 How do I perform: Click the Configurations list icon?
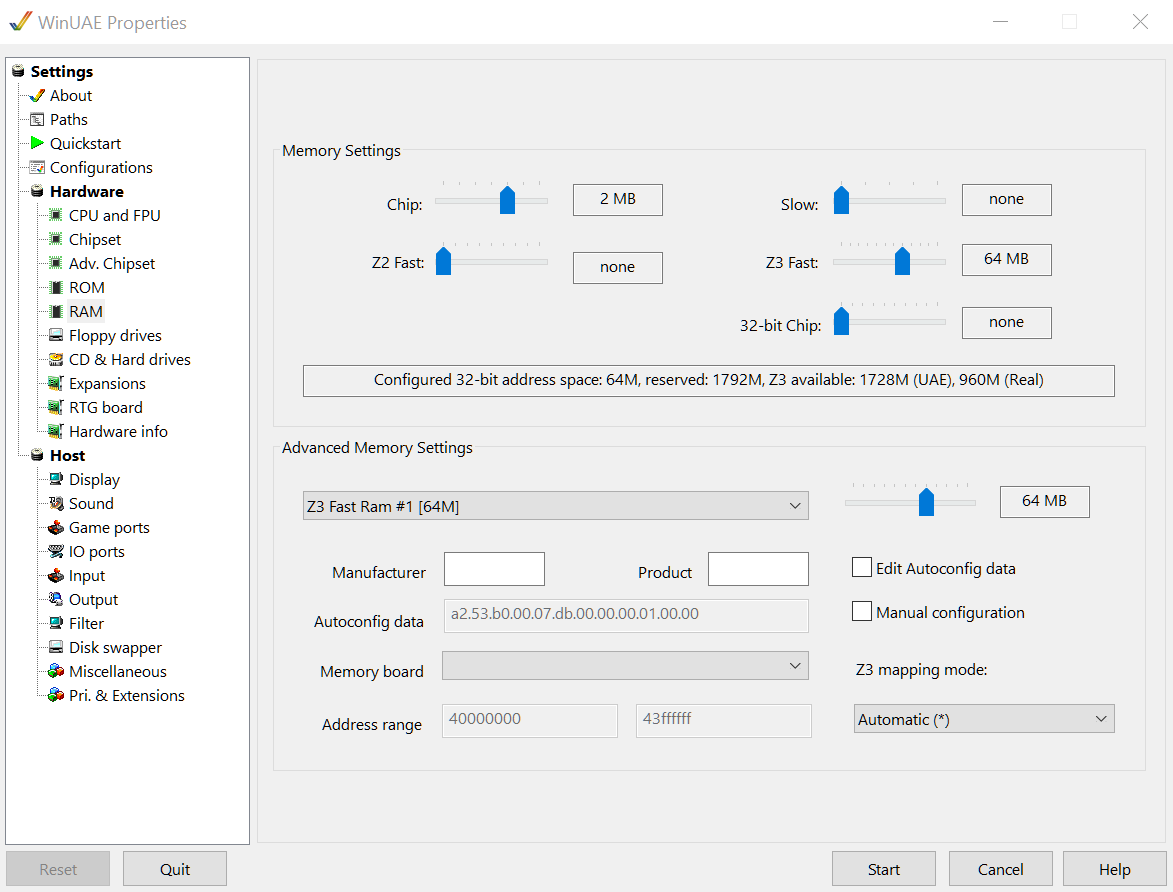click(37, 168)
